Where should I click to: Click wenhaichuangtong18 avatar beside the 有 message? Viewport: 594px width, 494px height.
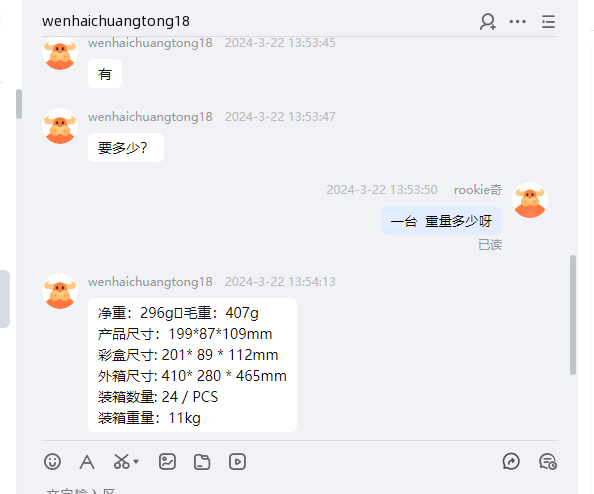[x=60, y=54]
